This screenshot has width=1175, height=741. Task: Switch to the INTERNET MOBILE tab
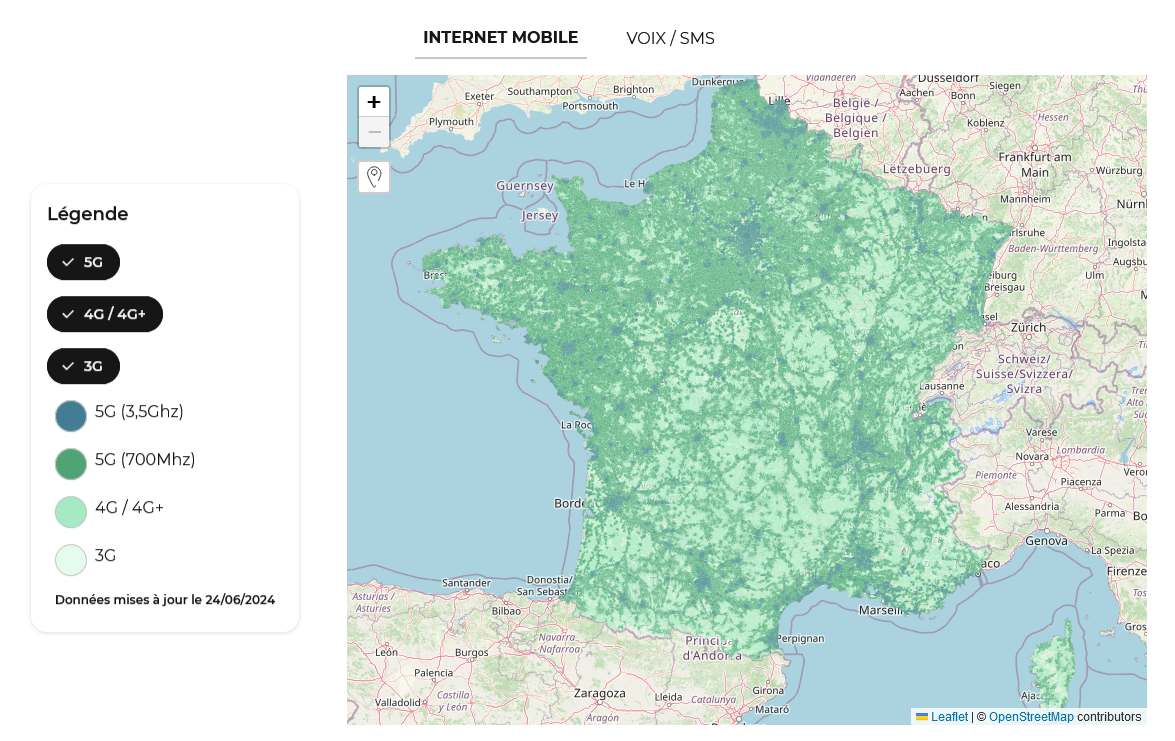point(501,37)
